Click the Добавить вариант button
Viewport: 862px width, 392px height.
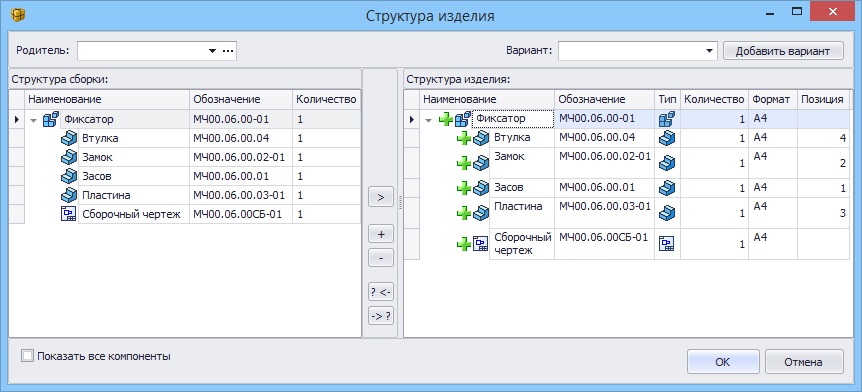tap(783, 51)
